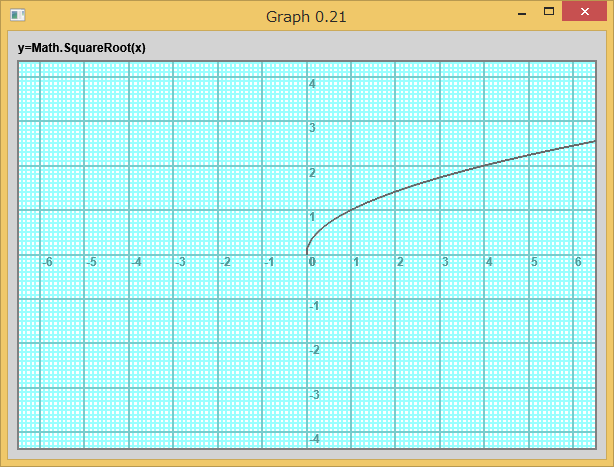Viewport: 614px width, 467px height.
Task: Click the origin label 0
Action: pyautogui.click(x=312, y=262)
